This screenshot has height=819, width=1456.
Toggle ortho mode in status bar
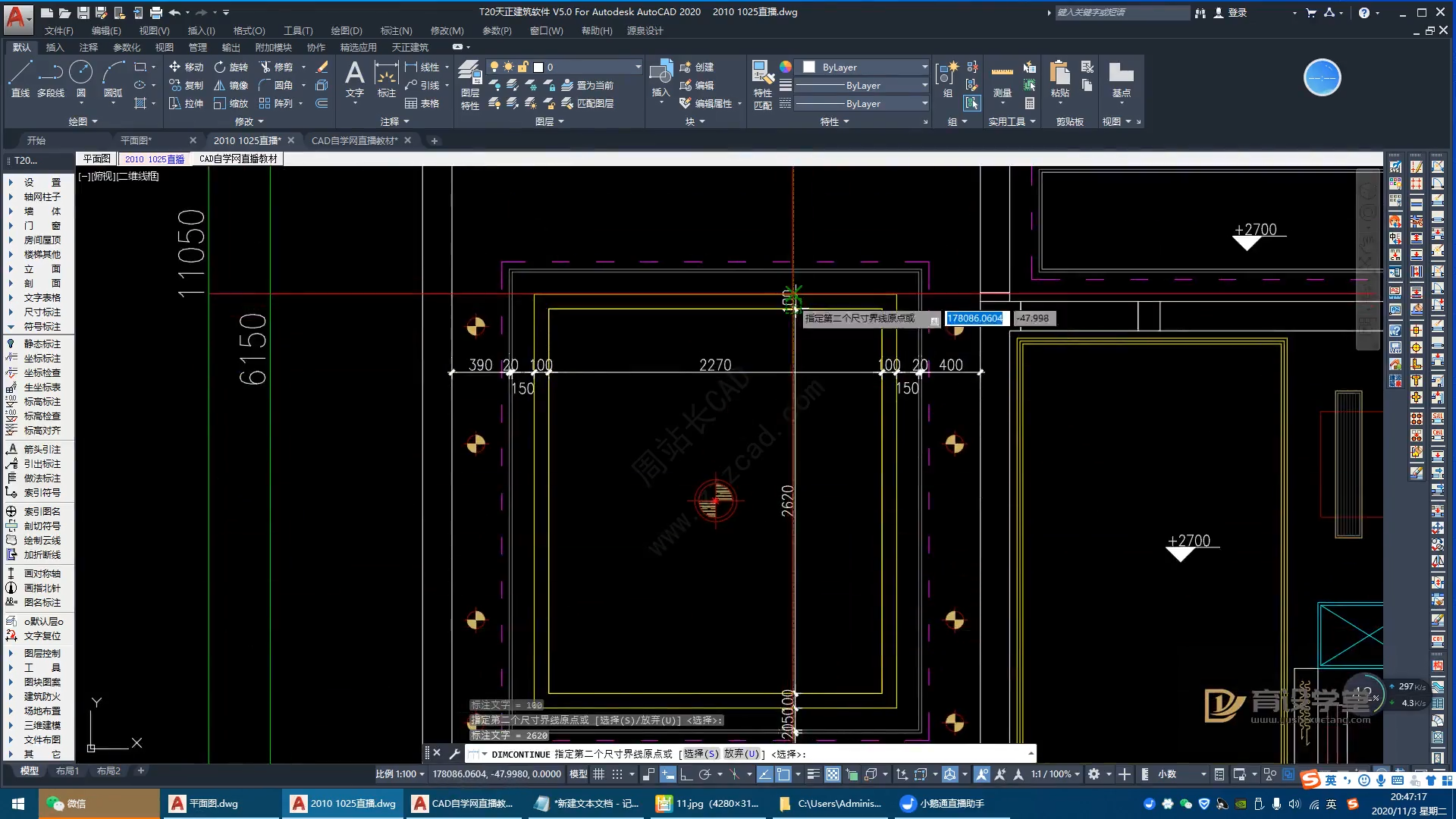pos(686,774)
